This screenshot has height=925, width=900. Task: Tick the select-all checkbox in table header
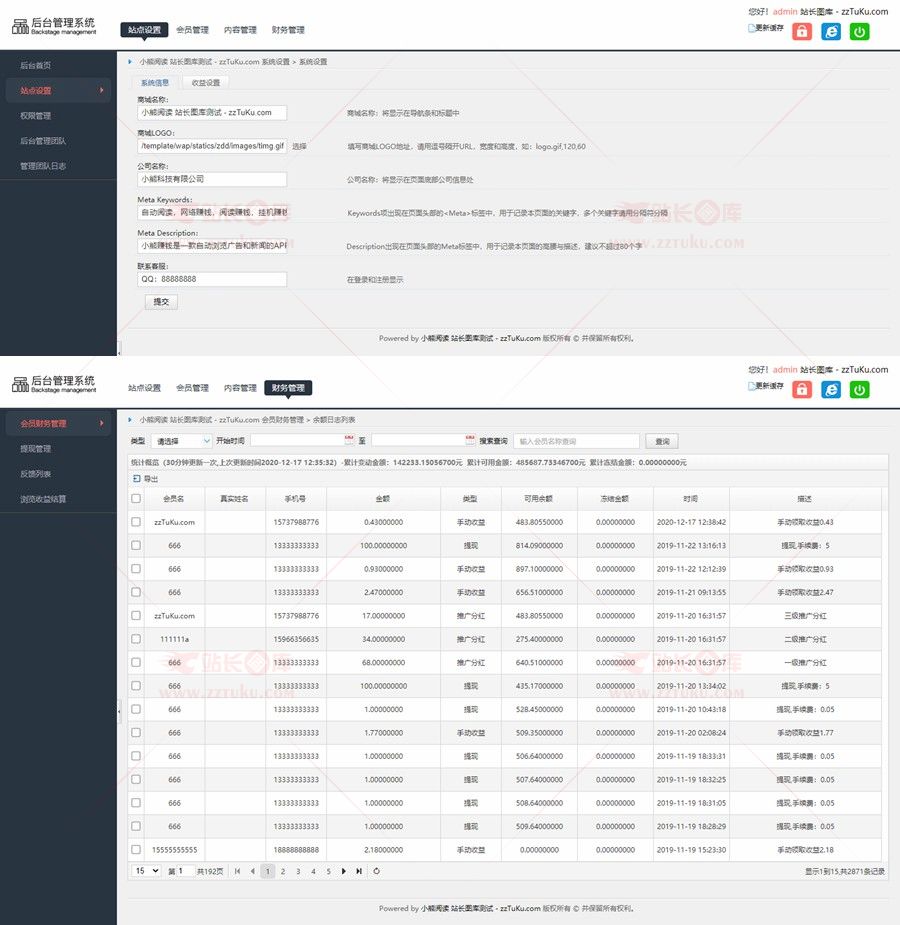(136, 498)
